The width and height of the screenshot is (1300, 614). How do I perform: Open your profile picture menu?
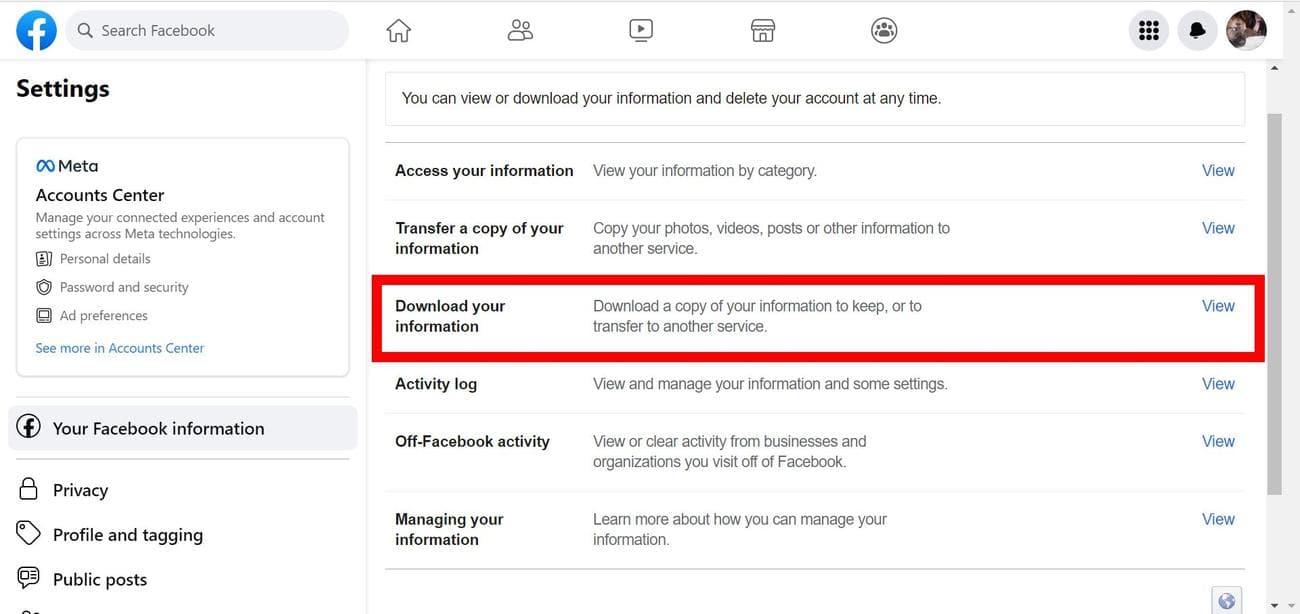click(x=1246, y=30)
